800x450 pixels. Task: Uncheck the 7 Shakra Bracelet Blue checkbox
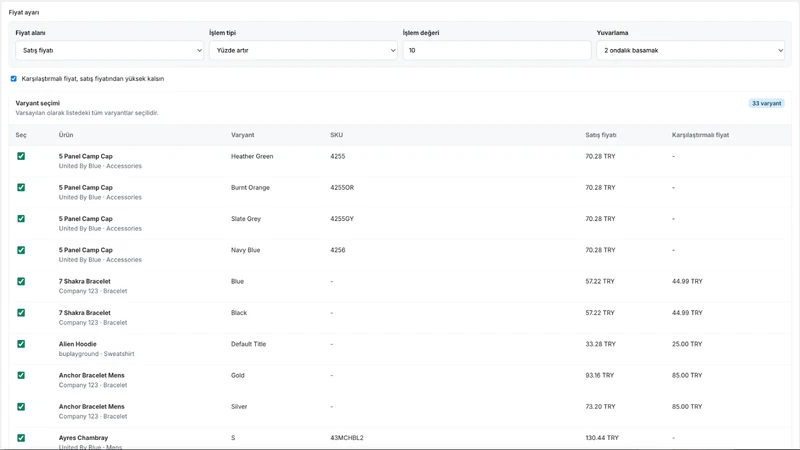21,281
